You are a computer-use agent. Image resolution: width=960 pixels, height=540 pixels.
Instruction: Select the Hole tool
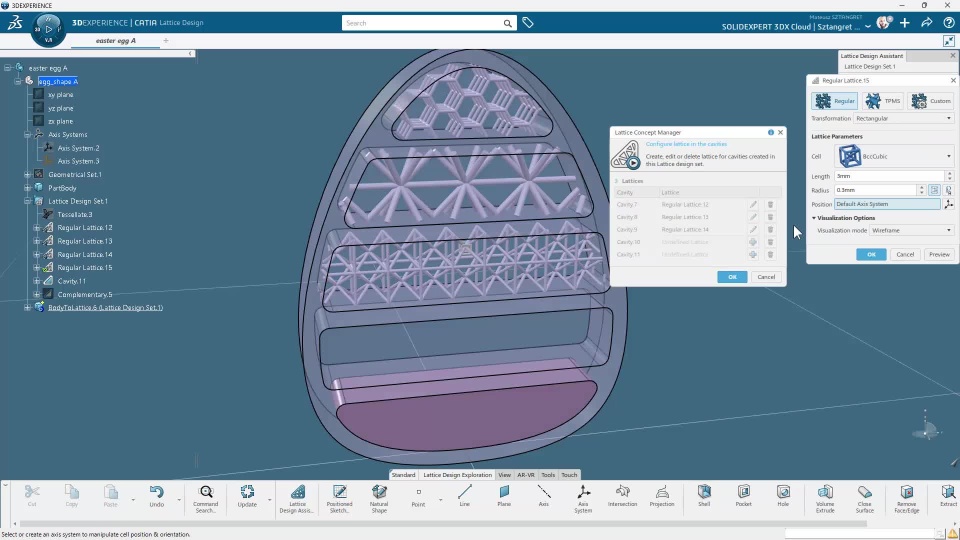783,496
